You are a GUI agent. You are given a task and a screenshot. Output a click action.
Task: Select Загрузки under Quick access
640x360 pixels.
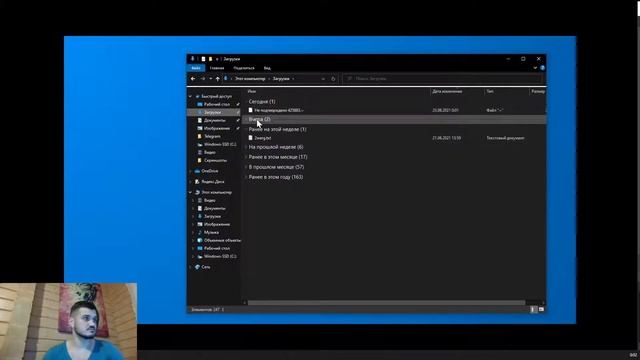tap(212, 112)
